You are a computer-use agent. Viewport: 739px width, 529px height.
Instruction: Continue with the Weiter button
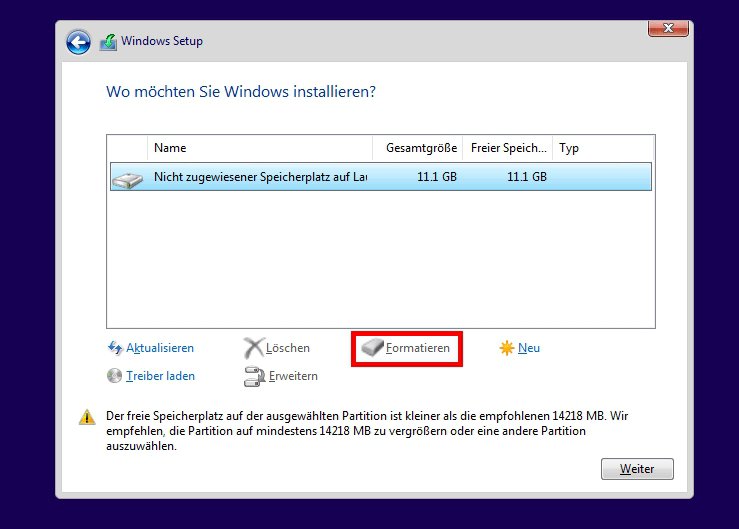(637, 469)
